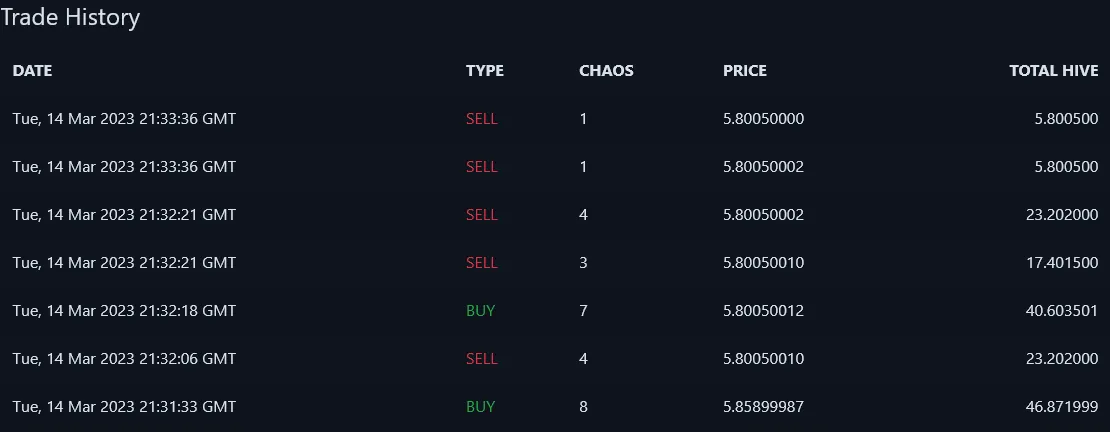Click the DATE column header
The width and height of the screenshot is (1110, 432).
point(33,71)
